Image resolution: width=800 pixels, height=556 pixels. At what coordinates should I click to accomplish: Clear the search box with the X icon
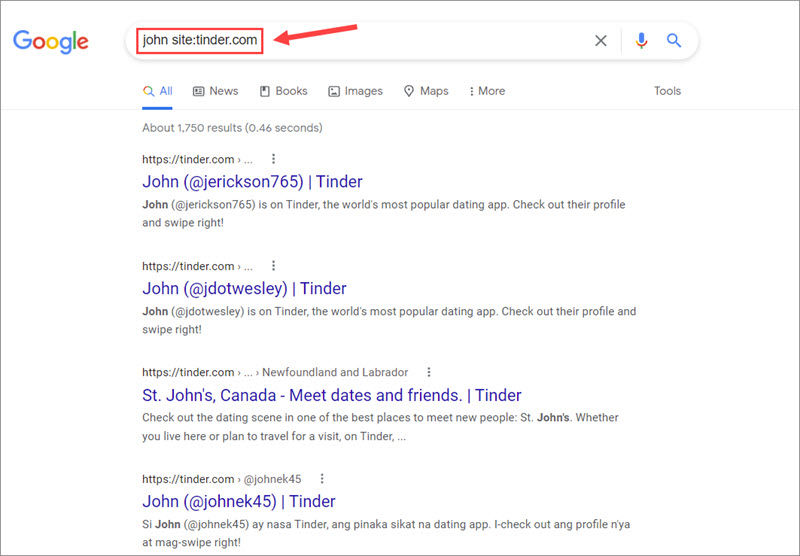point(601,40)
